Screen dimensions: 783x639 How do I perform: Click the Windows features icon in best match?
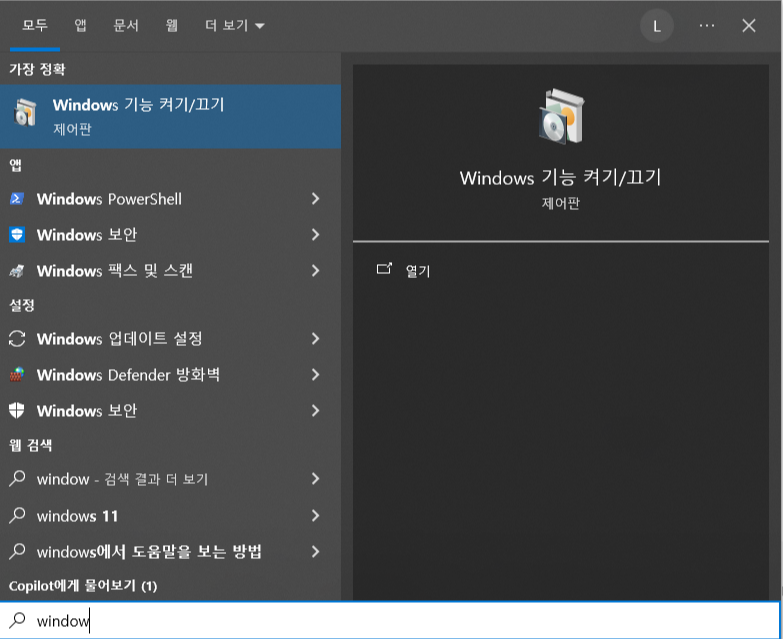point(25,112)
